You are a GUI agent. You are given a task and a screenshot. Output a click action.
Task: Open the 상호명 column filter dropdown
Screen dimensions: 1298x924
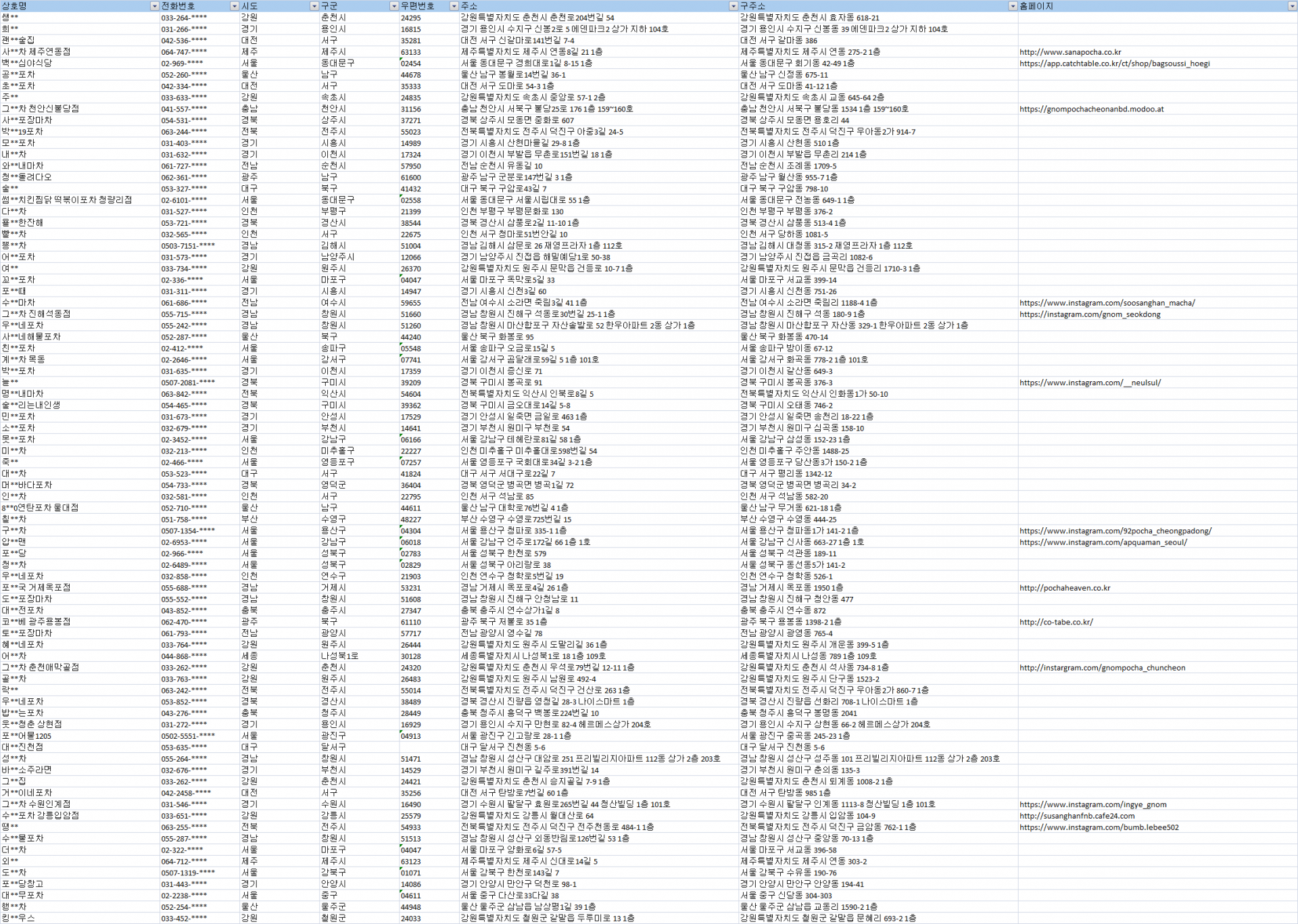click(154, 6)
